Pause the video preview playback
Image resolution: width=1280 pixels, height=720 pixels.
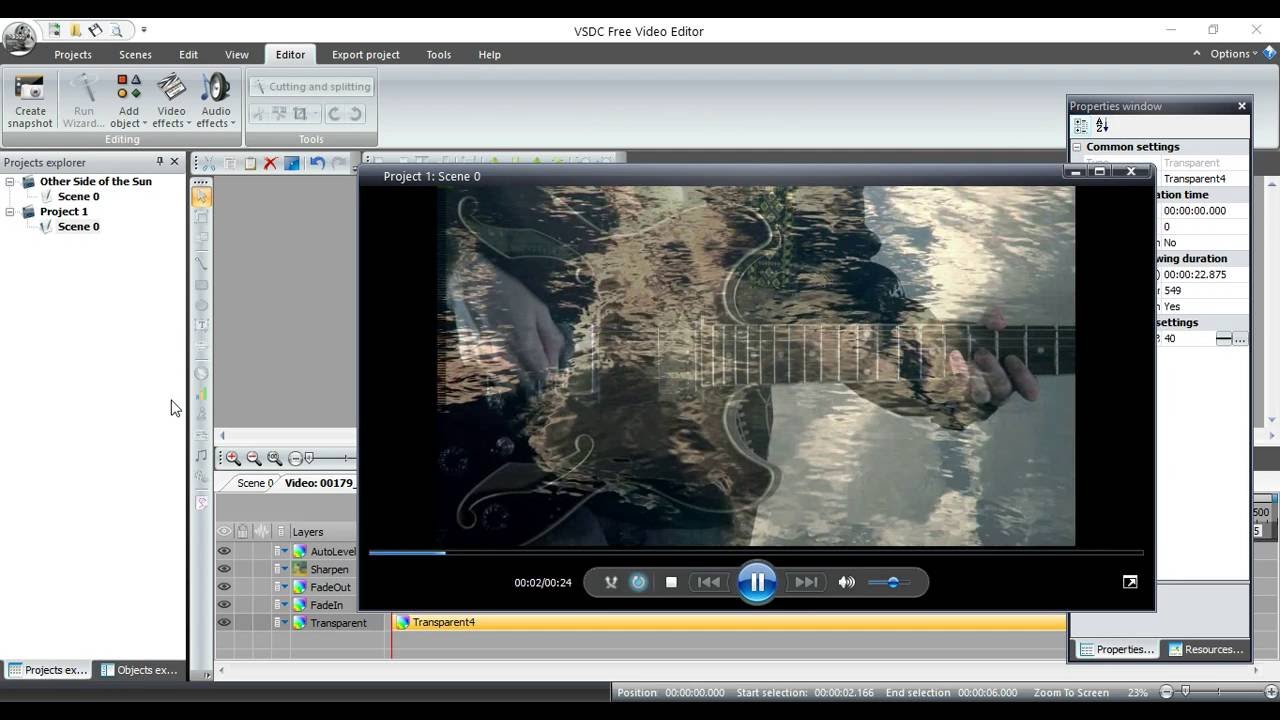tap(757, 582)
